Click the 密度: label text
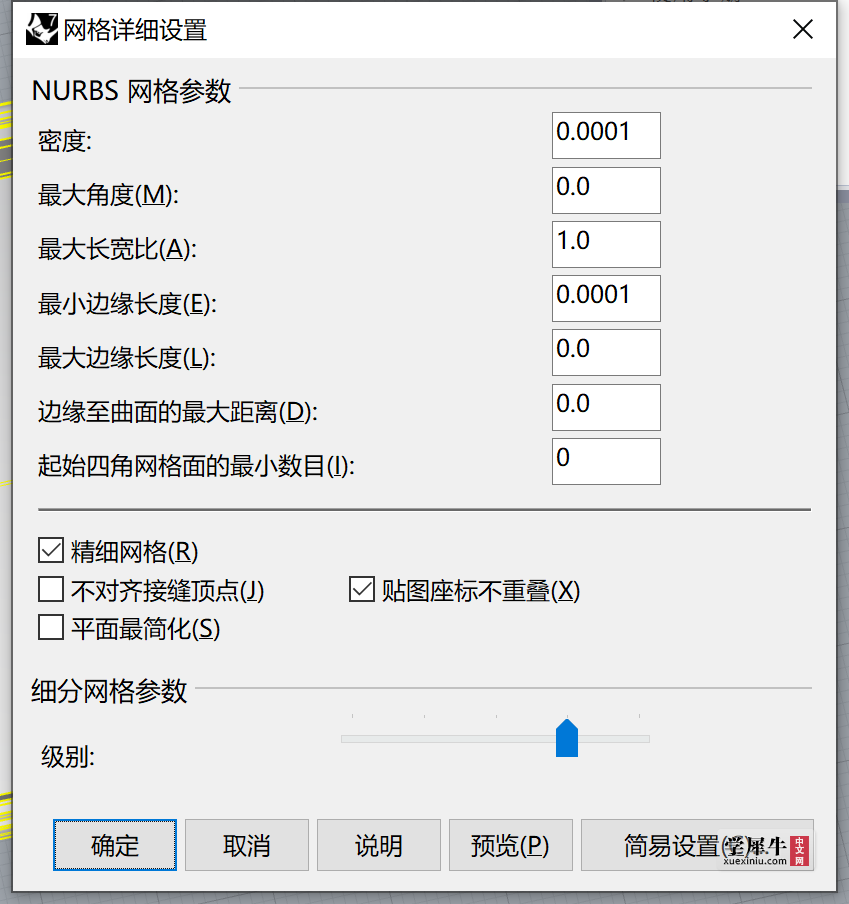This screenshot has height=904, width=849. point(65,141)
